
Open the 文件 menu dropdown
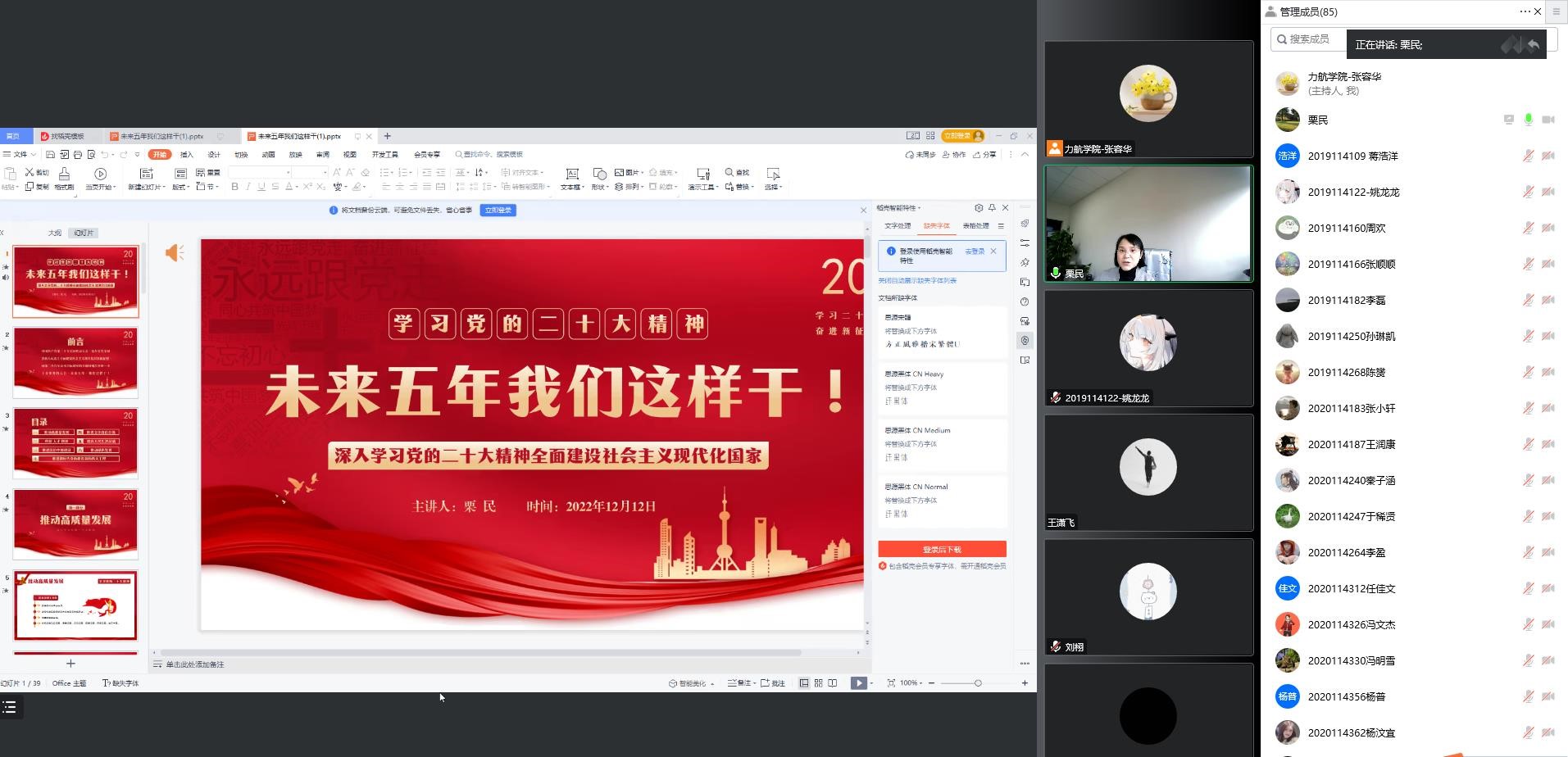click(20, 155)
